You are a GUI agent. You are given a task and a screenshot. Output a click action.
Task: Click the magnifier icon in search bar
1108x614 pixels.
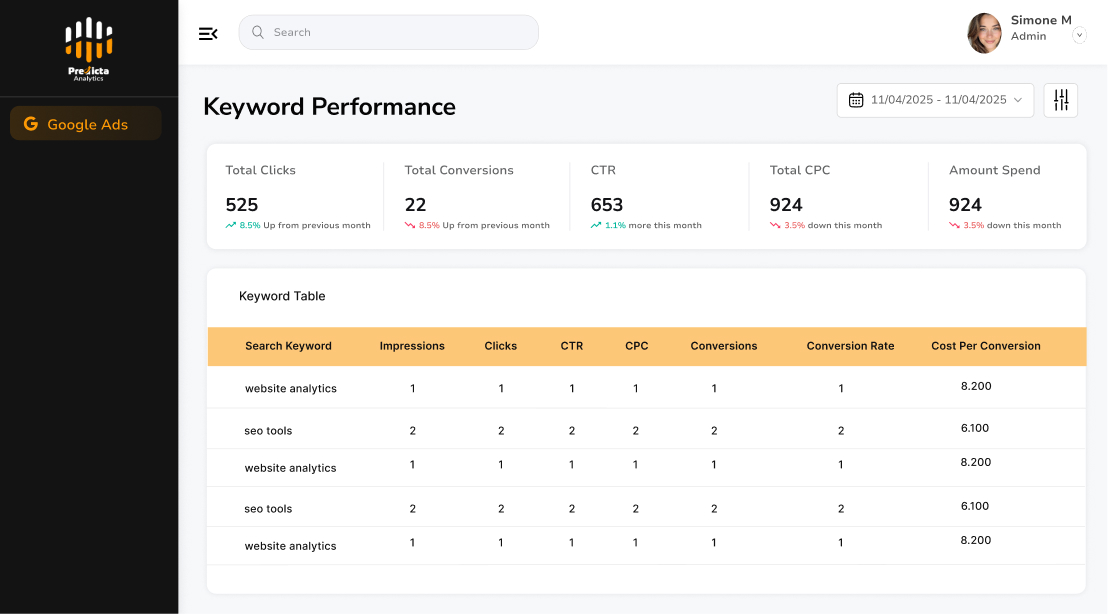258,33
